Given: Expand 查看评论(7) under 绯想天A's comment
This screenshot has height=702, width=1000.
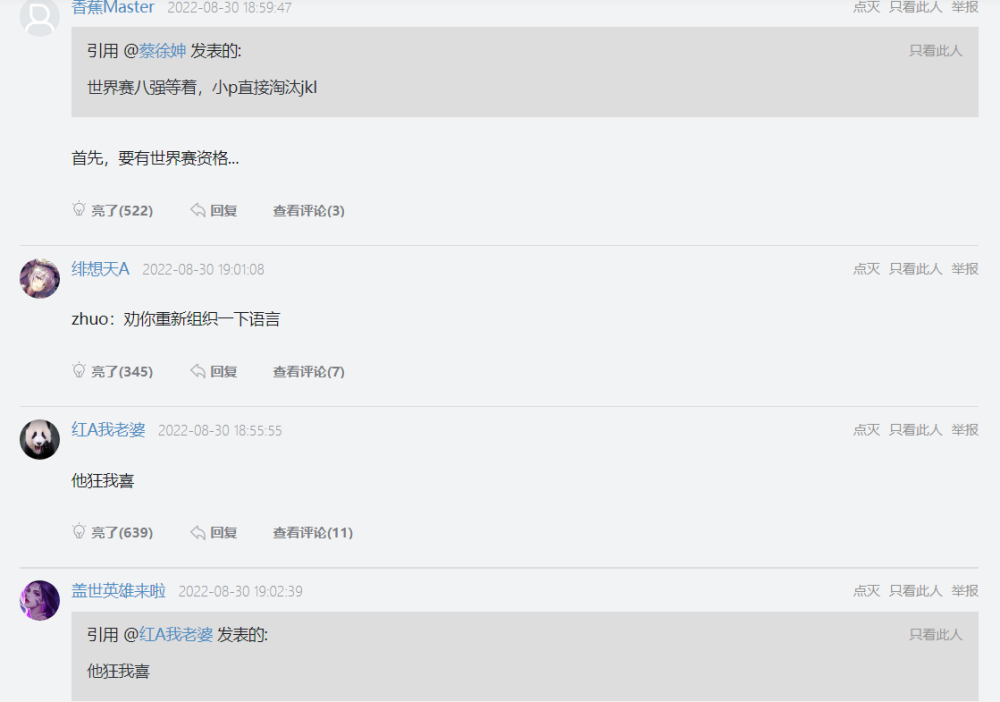Looking at the screenshot, I should click(x=308, y=372).
